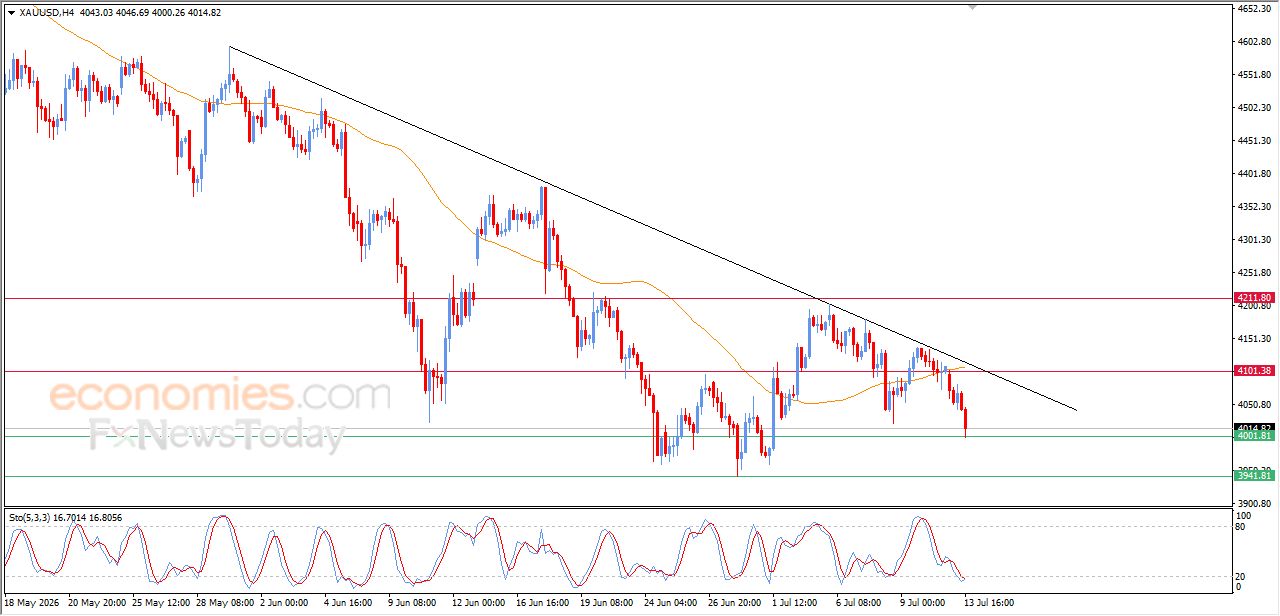This screenshot has width=1280, height=616.
Task: Click the economies.com watermark logo
Action: click(220, 395)
